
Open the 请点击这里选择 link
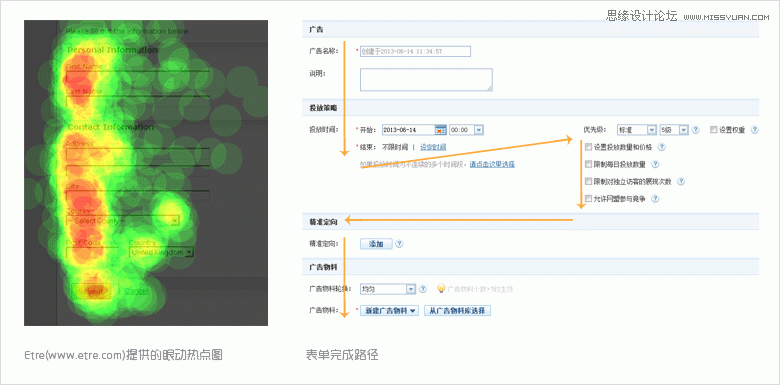(492, 164)
